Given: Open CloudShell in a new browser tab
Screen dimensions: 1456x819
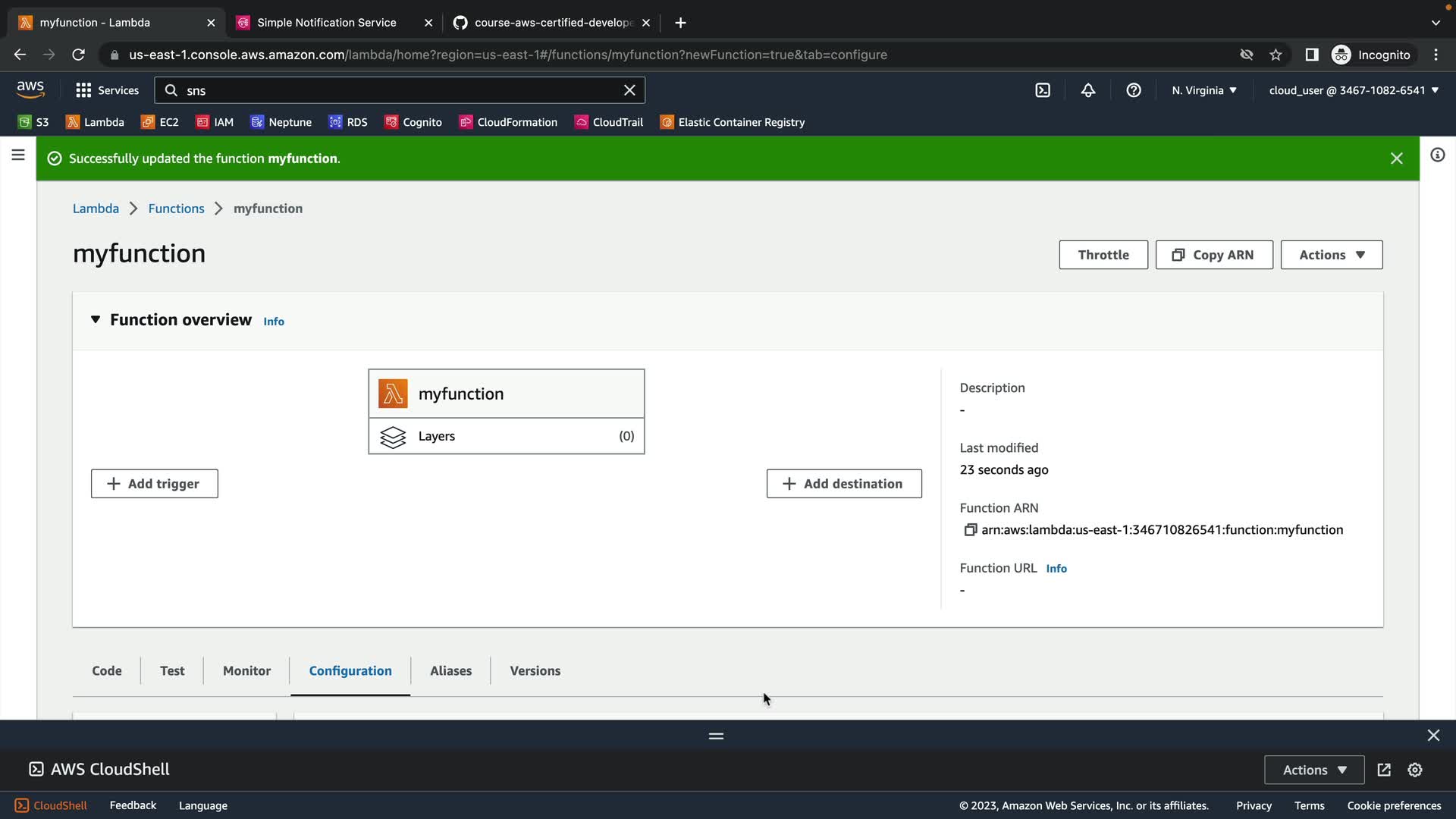Looking at the screenshot, I should 1384,770.
